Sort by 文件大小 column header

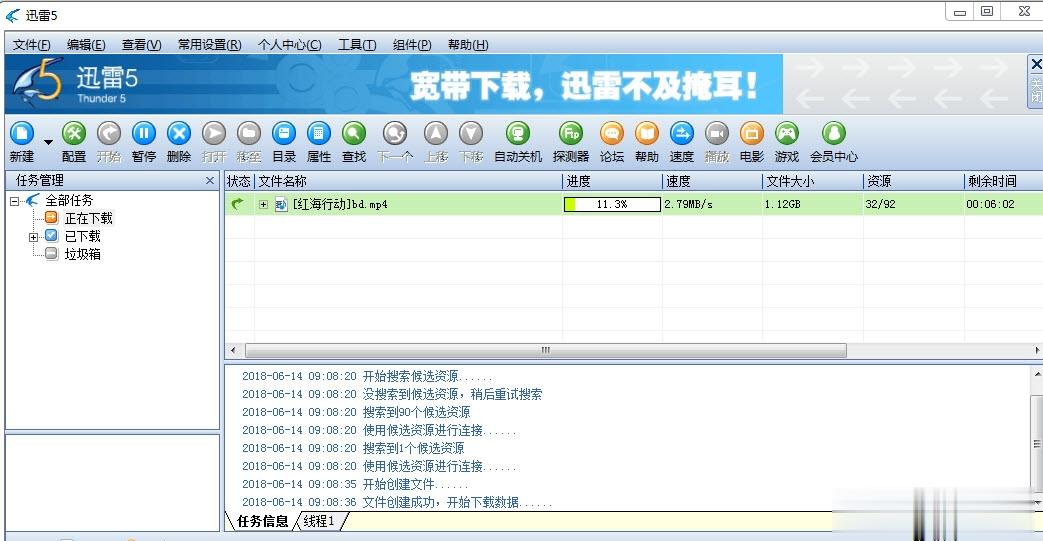pyautogui.click(x=813, y=181)
